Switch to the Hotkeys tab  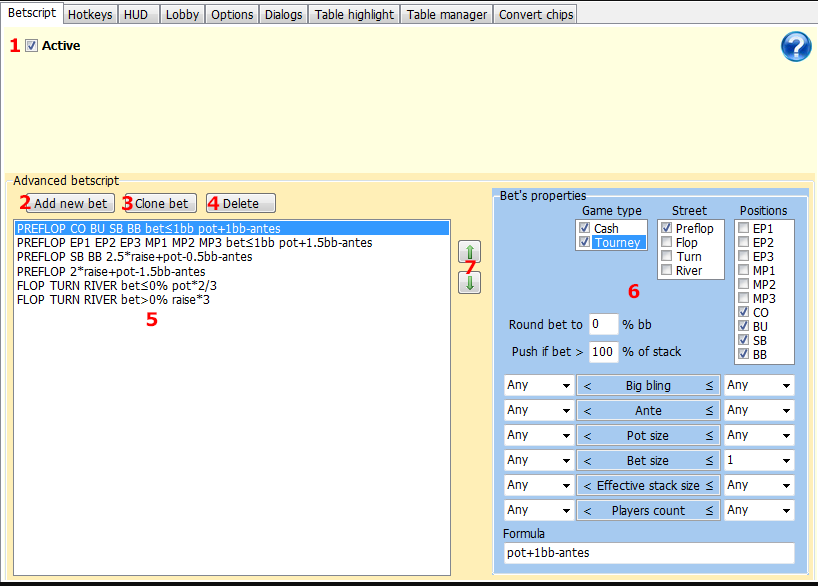[x=90, y=15]
